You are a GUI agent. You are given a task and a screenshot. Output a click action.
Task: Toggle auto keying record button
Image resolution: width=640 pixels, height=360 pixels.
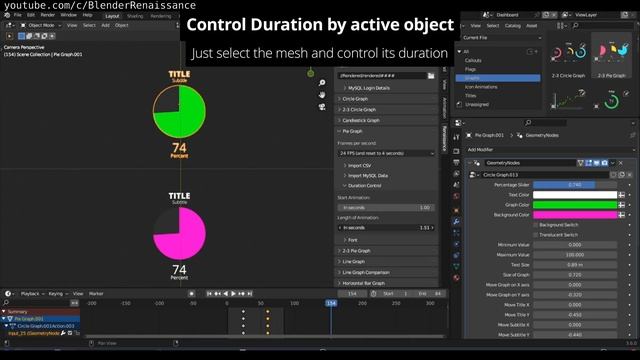tap(191, 293)
